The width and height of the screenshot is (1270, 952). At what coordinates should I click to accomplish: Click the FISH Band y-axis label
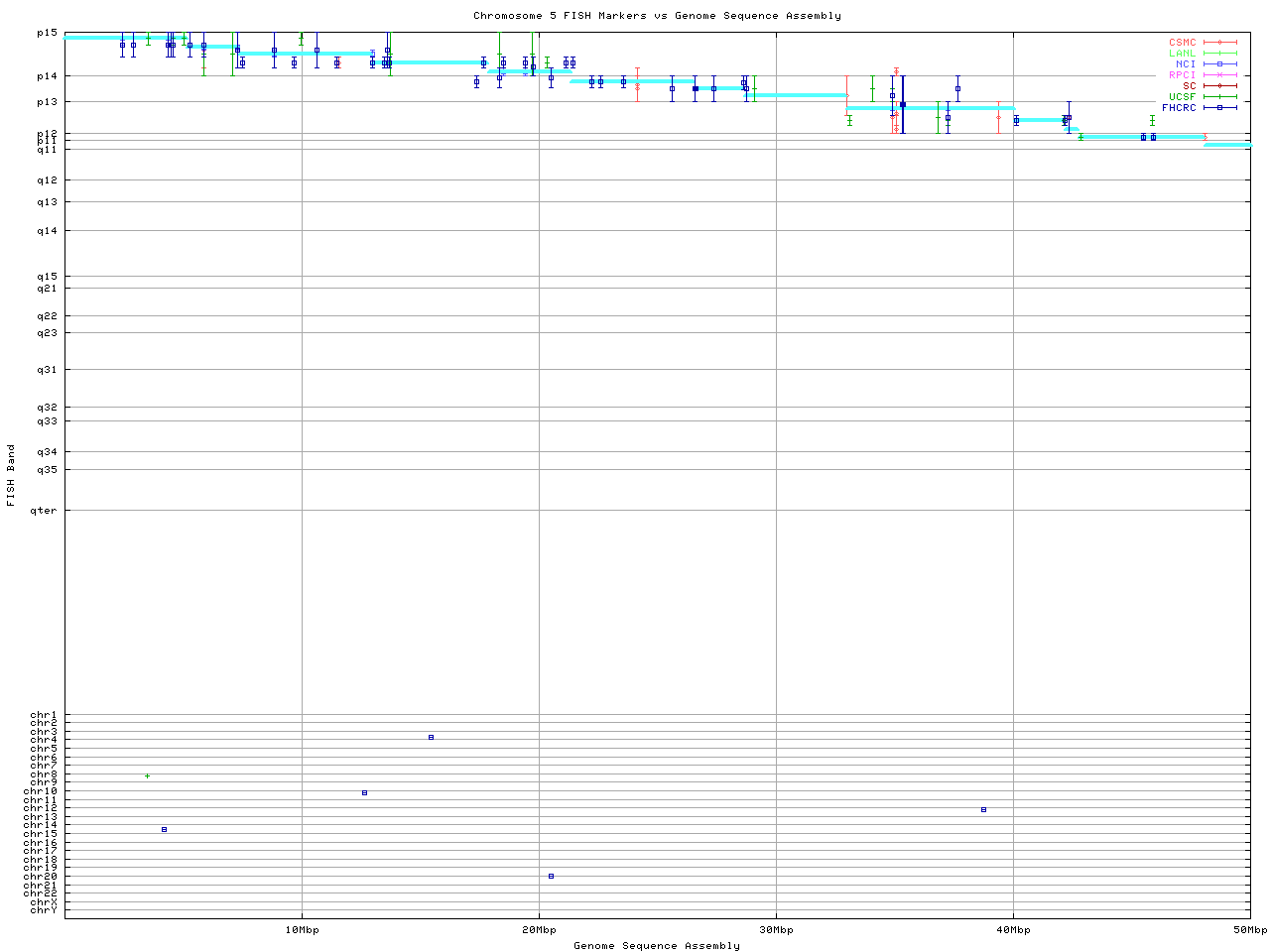tap(11, 475)
